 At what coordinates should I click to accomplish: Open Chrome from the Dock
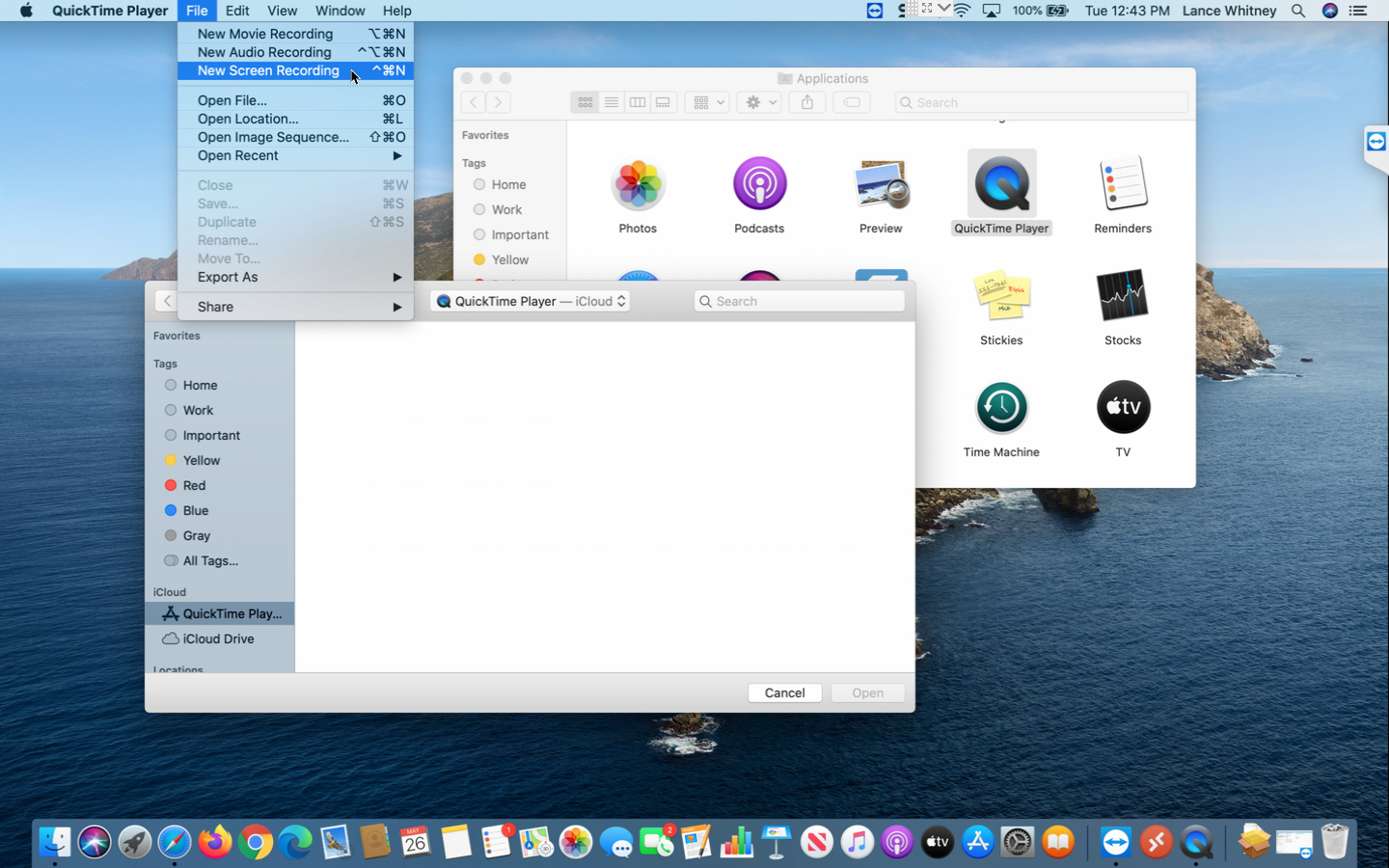[x=256, y=842]
